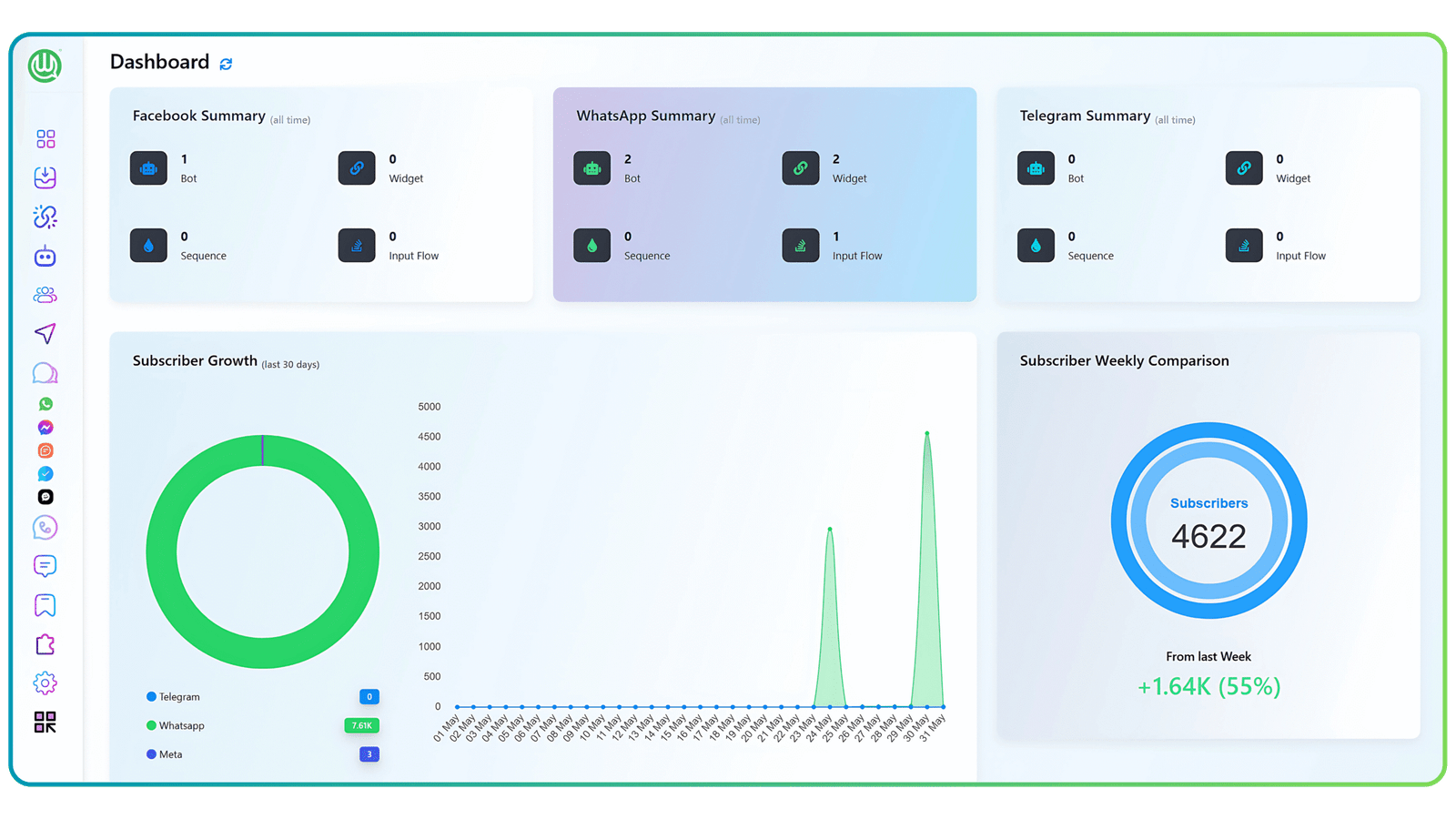Click the 01 May x-axis label
This screenshot has height=819, width=1456.
click(447, 727)
